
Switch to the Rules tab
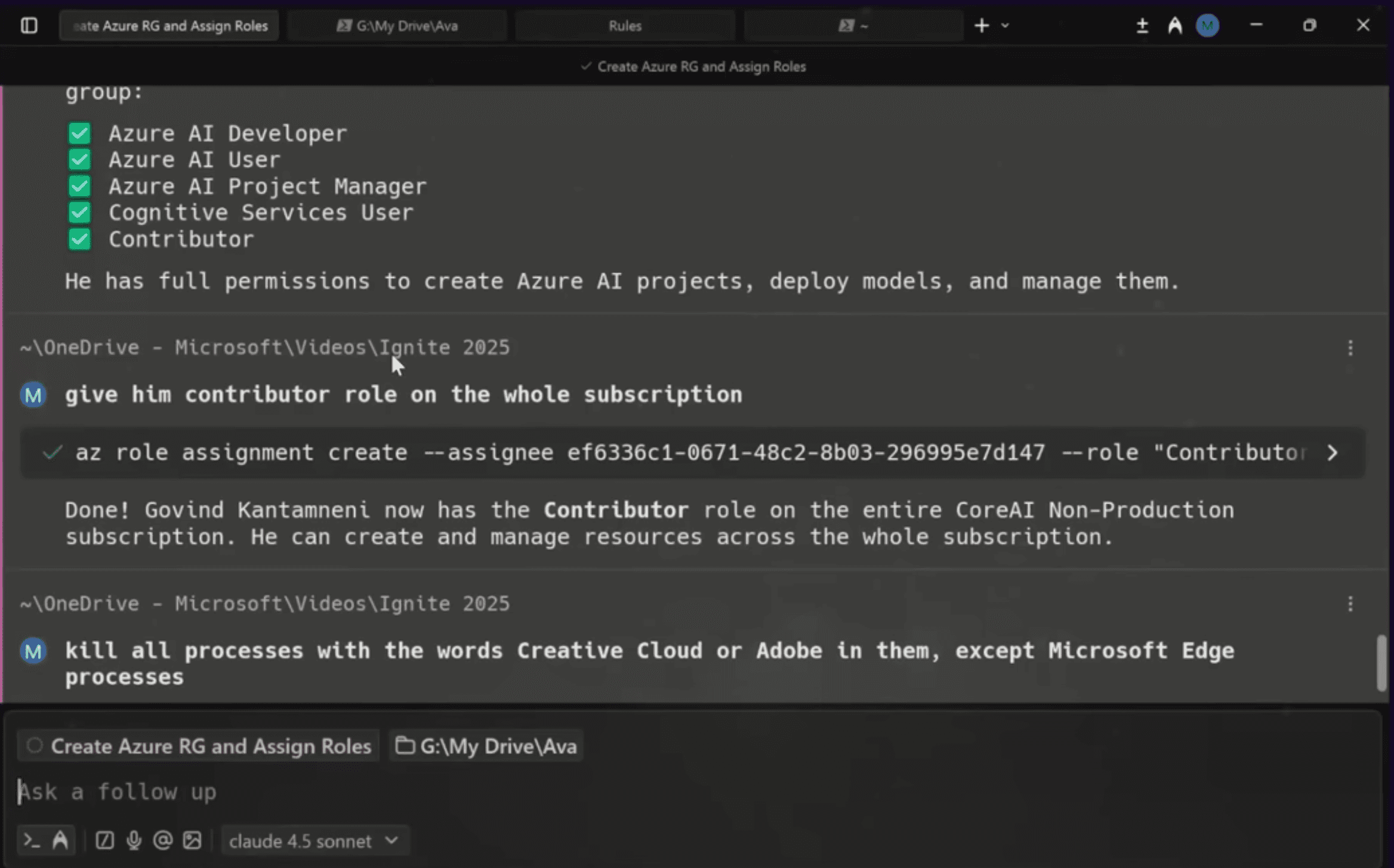pyautogui.click(x=625, y=26)
